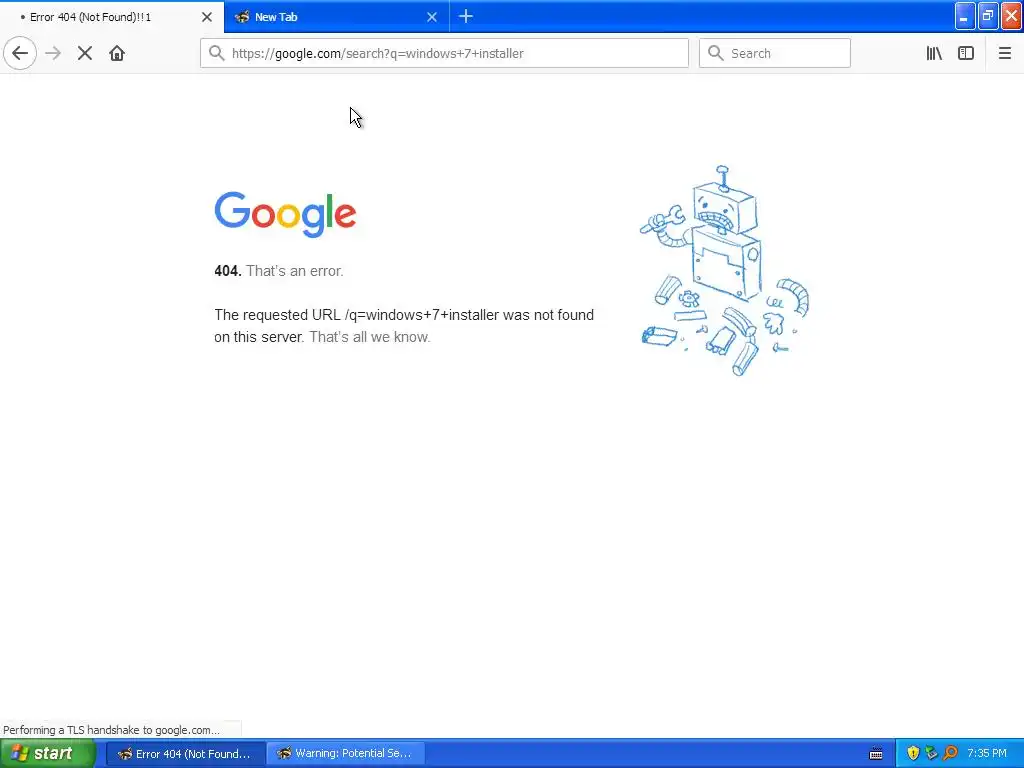Click the browser icon on New Tab
Viewport: 1024px width, 768px height.
(x=242, y=17)
